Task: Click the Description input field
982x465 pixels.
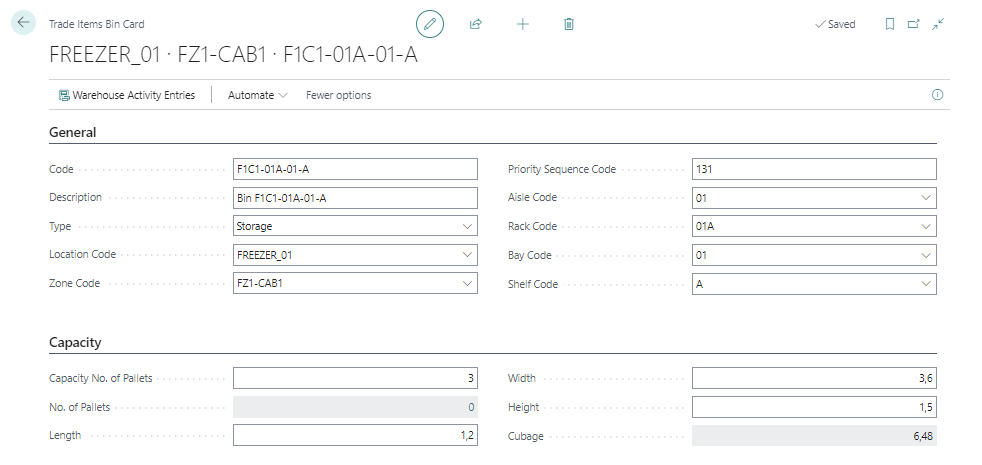Action: (354, 198)
